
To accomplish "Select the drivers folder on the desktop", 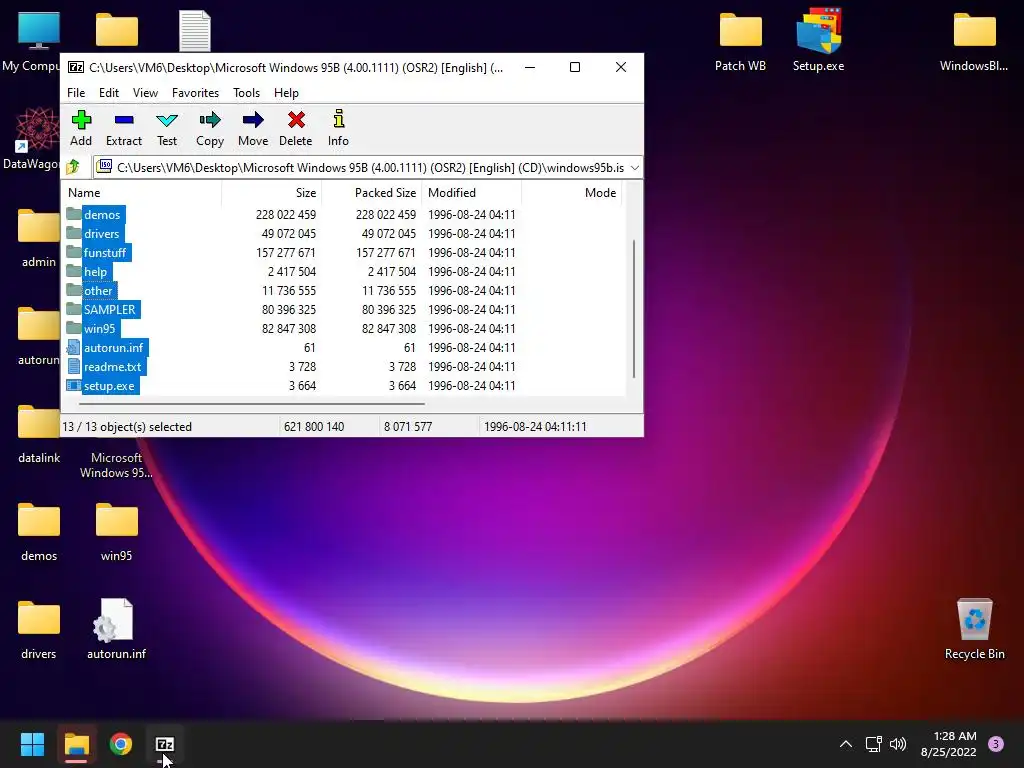I will 39,629.
